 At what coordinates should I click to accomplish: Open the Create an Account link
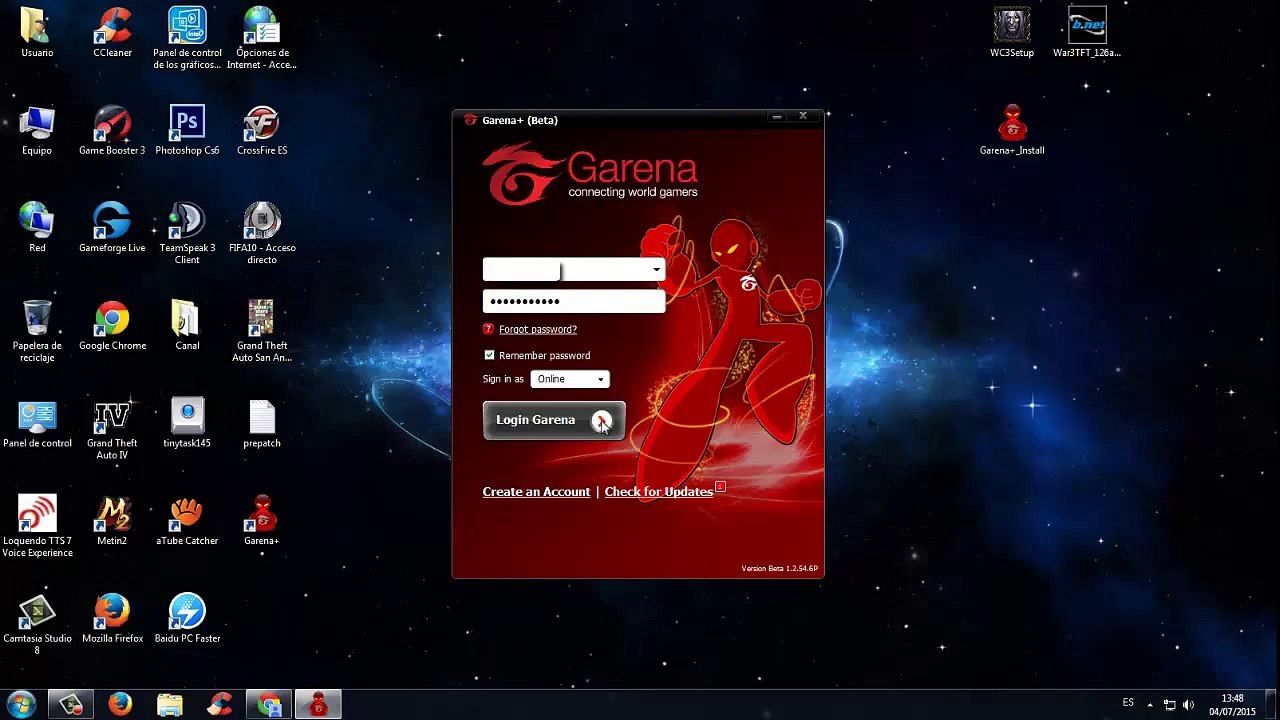tap(536, 492)
